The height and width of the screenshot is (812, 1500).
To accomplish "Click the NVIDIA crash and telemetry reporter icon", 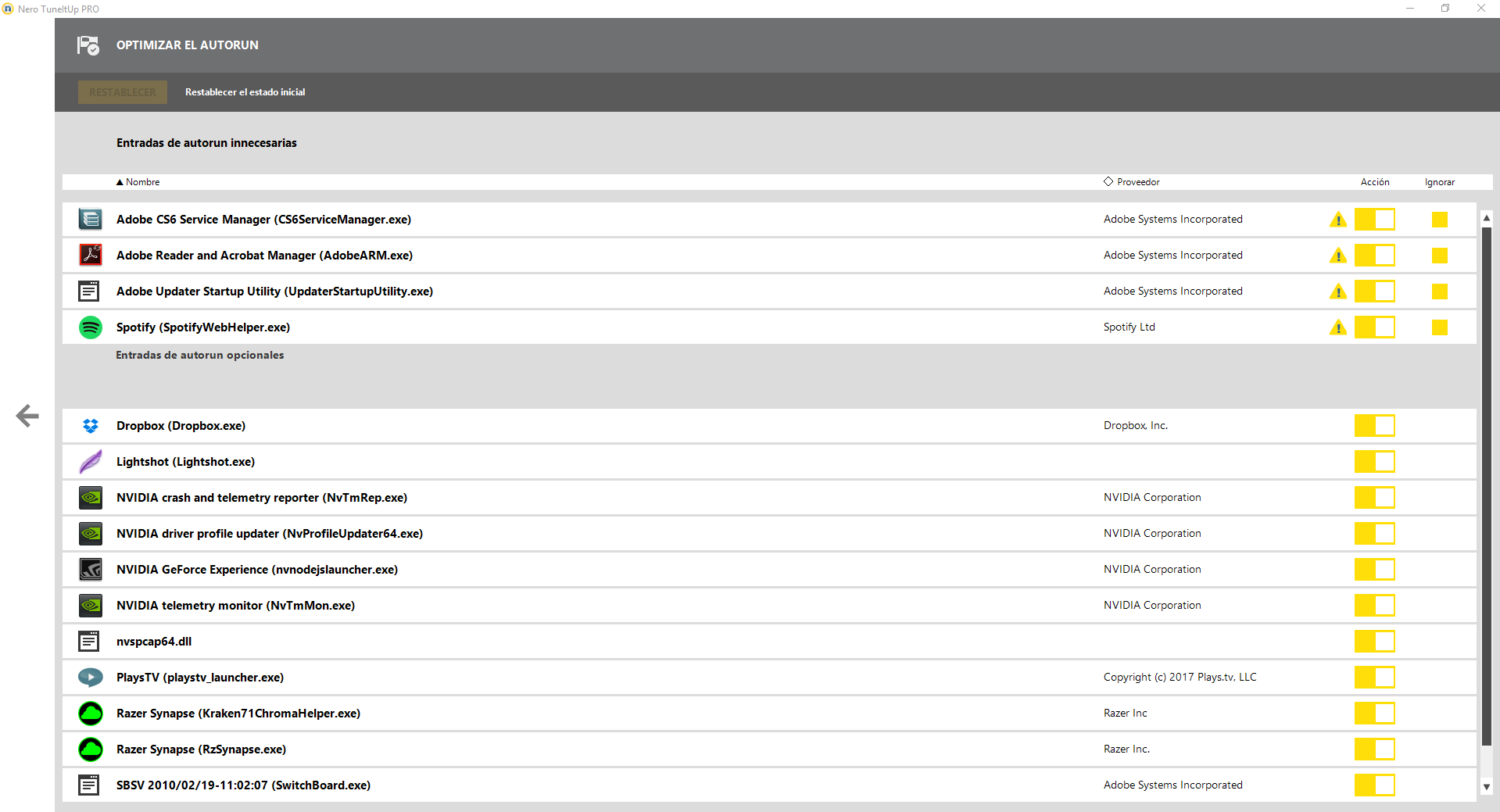I will click(x=91, y=498).
